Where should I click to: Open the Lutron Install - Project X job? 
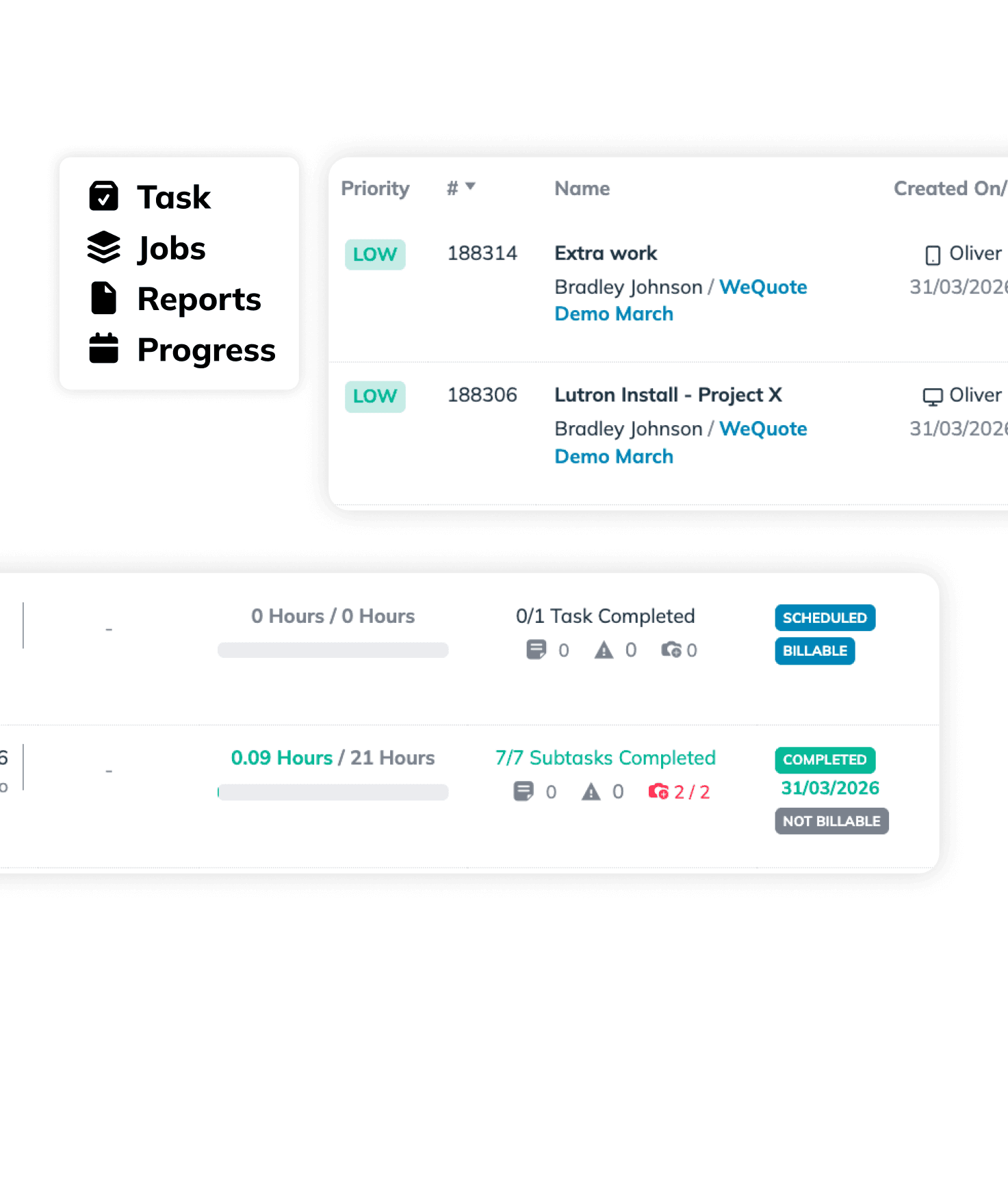[668, 395]
